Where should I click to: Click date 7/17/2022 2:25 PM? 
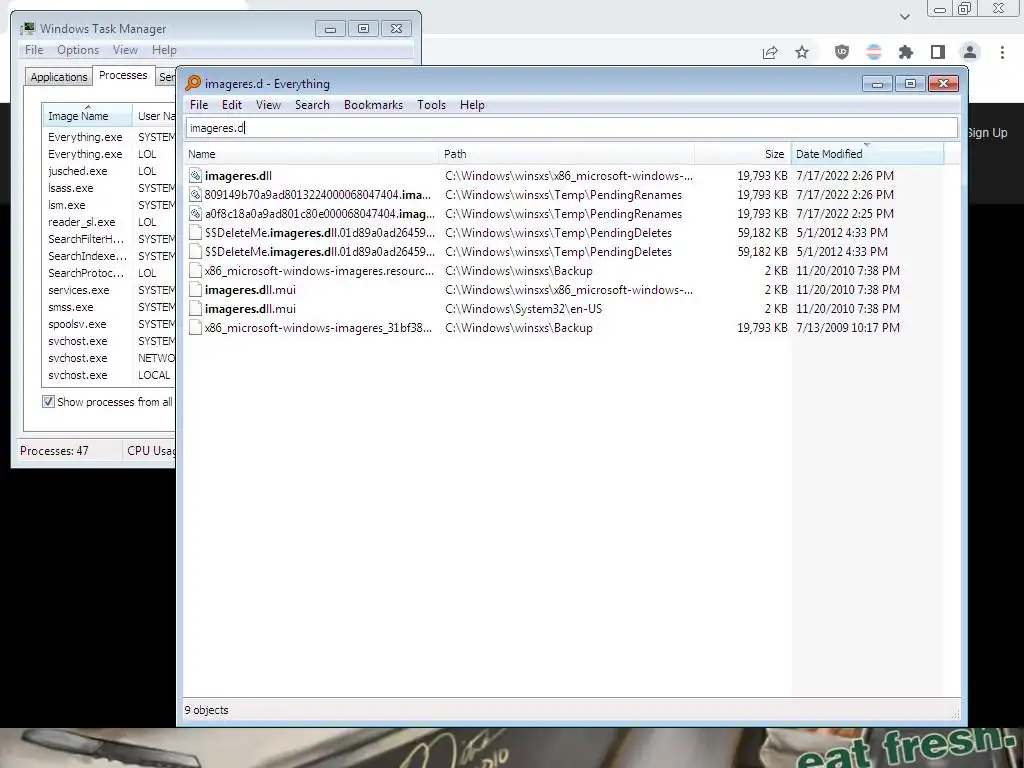(845, 214)
